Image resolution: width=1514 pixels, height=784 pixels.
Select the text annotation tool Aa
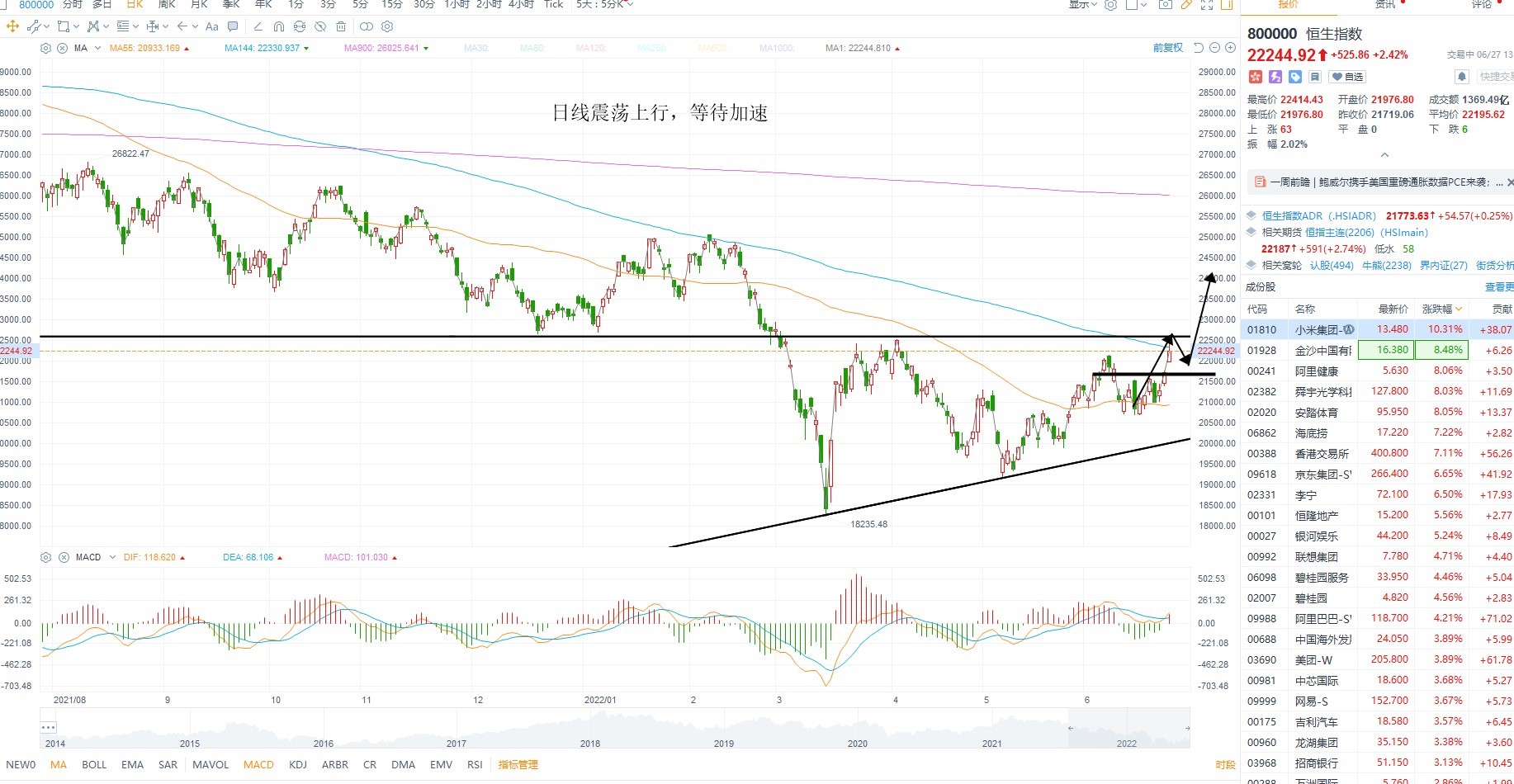point(211,26)
